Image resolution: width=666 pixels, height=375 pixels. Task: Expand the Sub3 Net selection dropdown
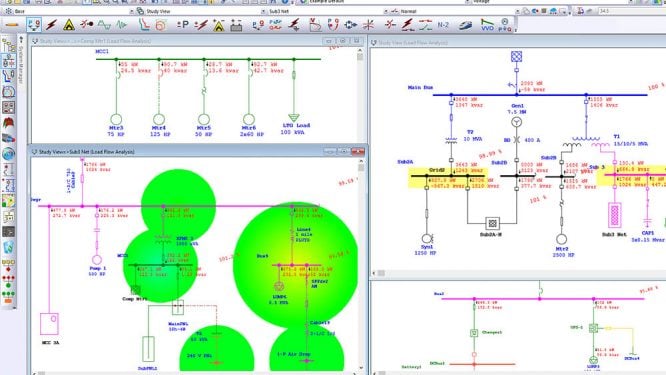(386, 11)
